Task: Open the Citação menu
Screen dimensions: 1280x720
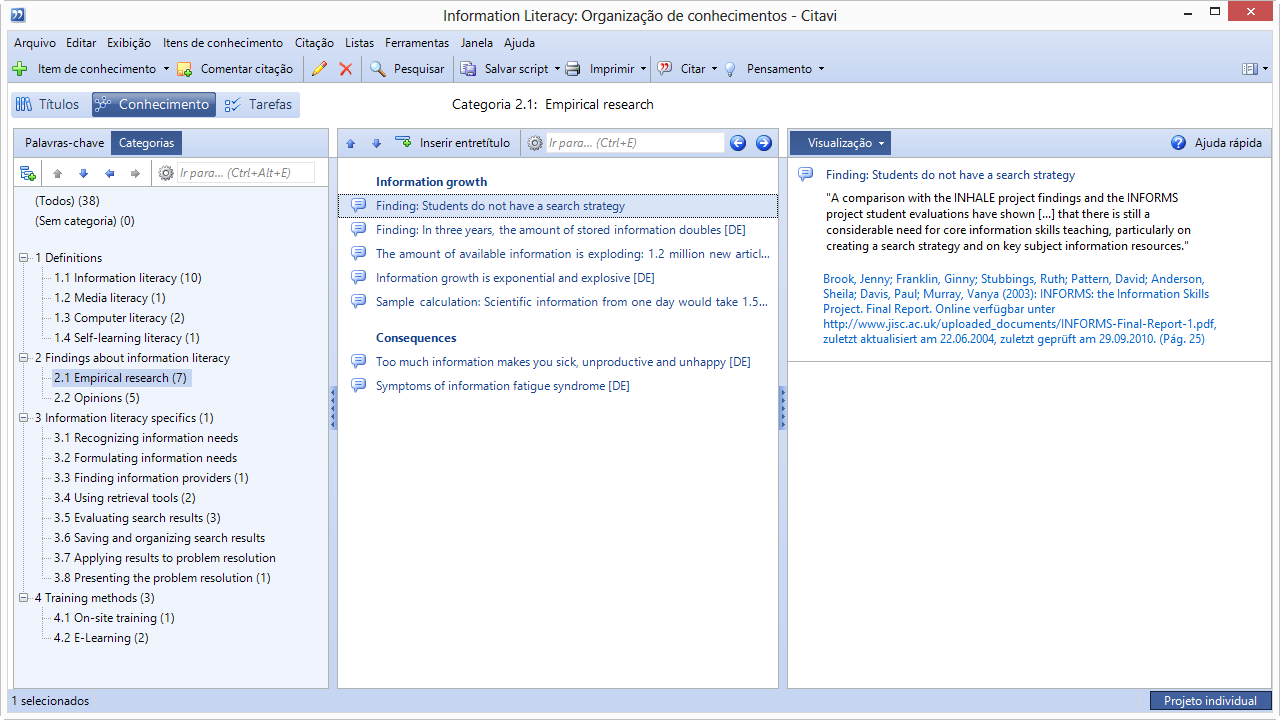Action: pos(315,43)
